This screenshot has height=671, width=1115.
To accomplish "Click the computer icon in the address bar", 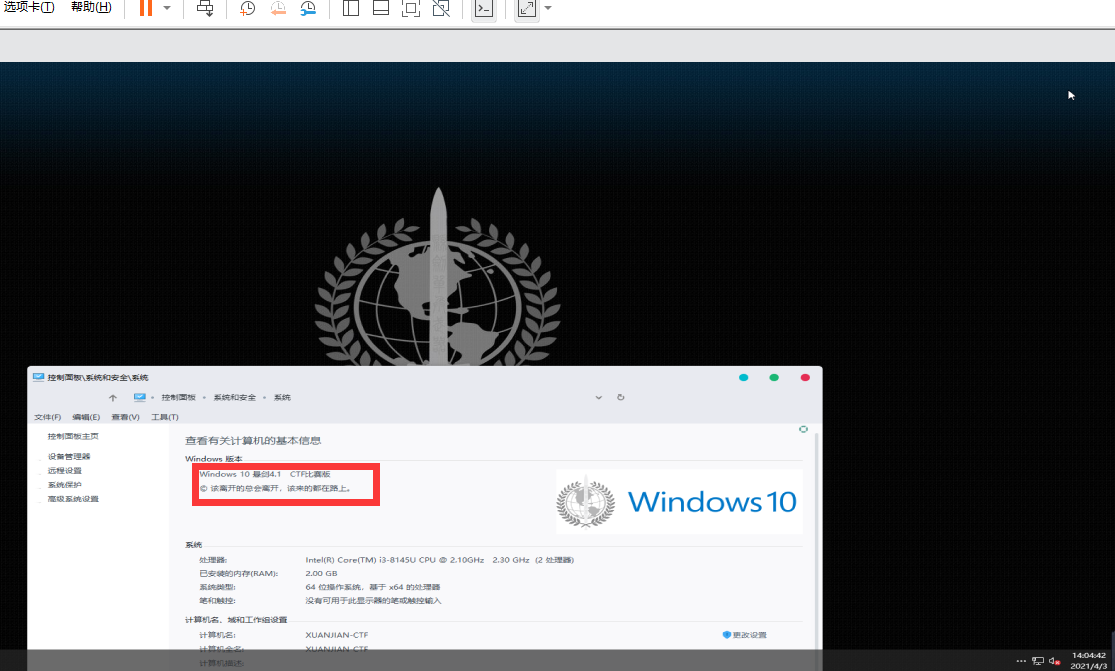I will click(139, 397).
